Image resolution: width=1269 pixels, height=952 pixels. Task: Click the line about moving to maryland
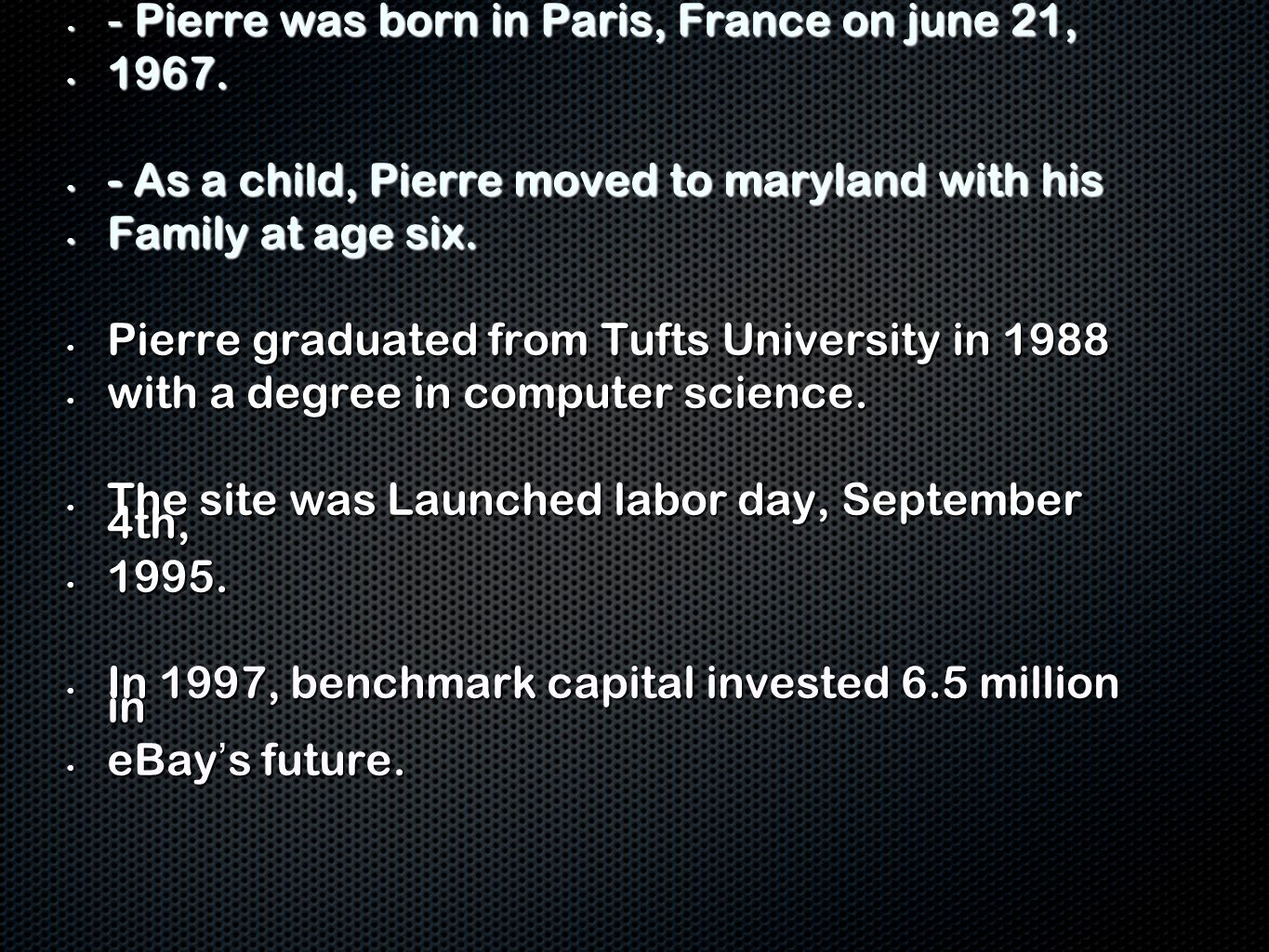point(605,181)
